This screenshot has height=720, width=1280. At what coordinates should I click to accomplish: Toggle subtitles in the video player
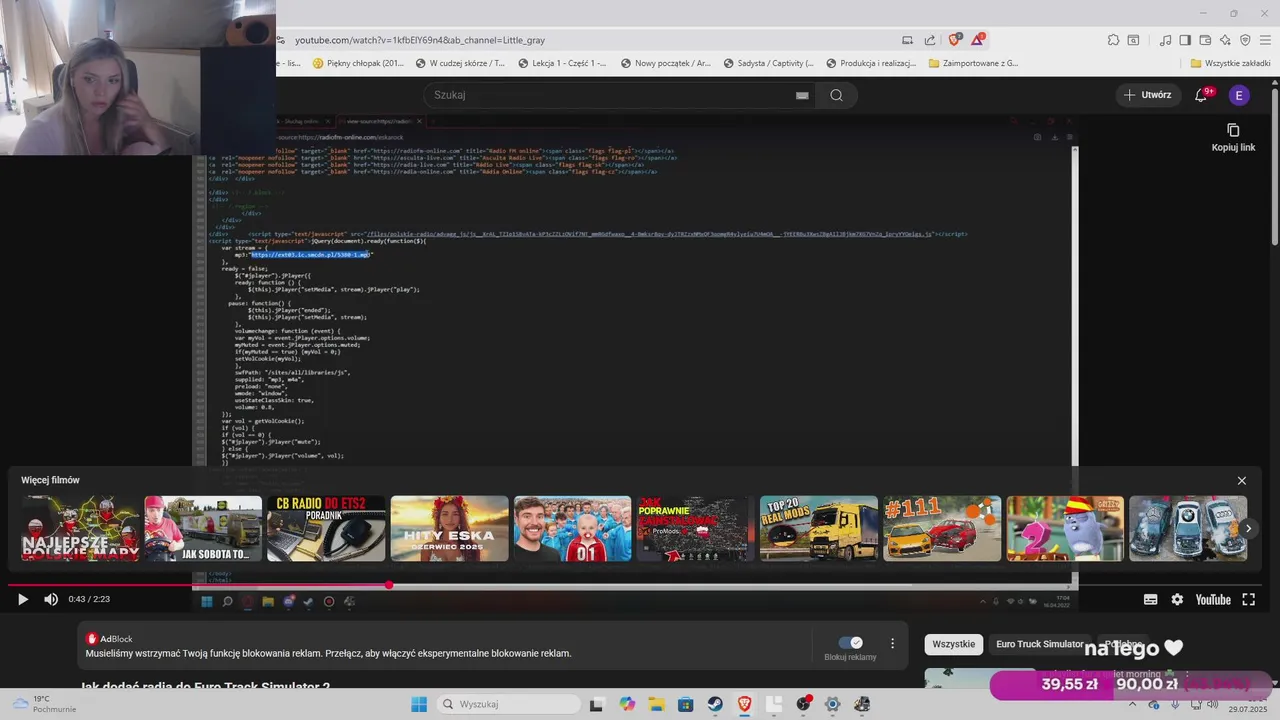tap(1150, 599)
